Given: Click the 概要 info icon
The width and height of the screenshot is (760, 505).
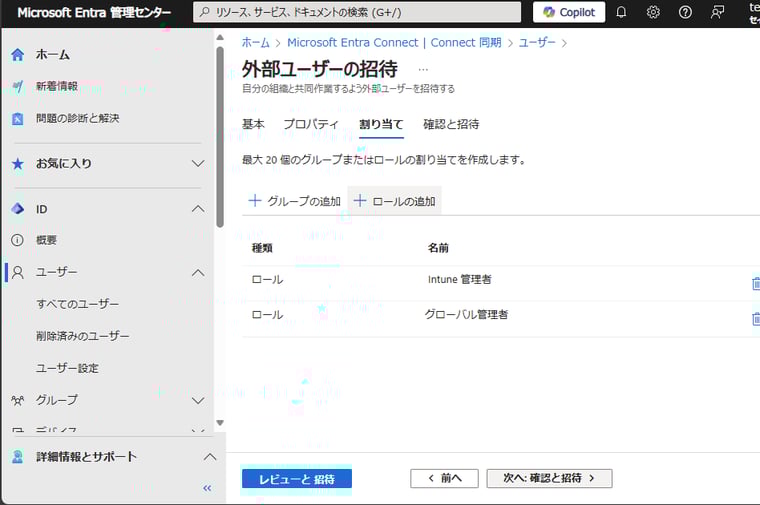Looking at the screenshot, I should point(17,240).
